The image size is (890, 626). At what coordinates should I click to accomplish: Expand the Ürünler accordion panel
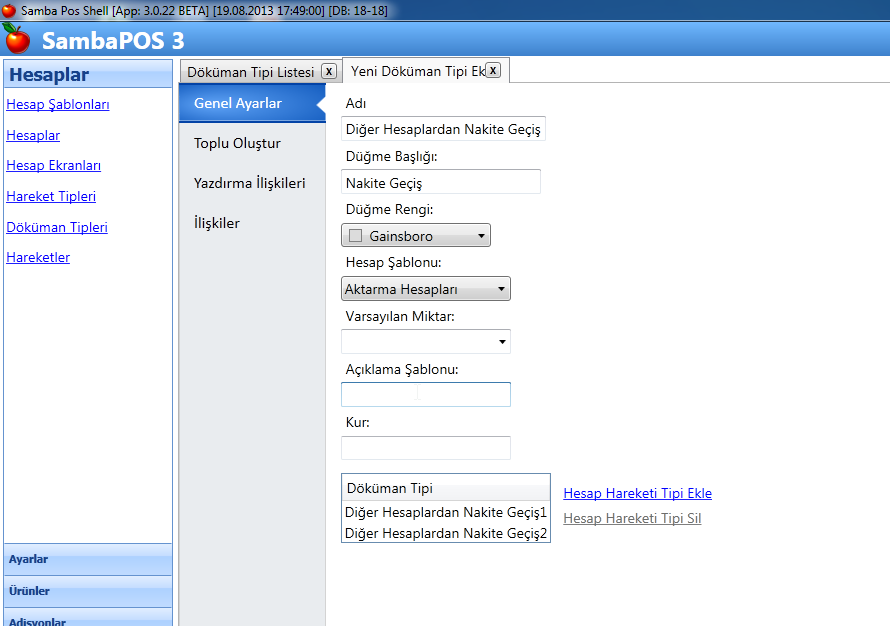pos(87,591)
